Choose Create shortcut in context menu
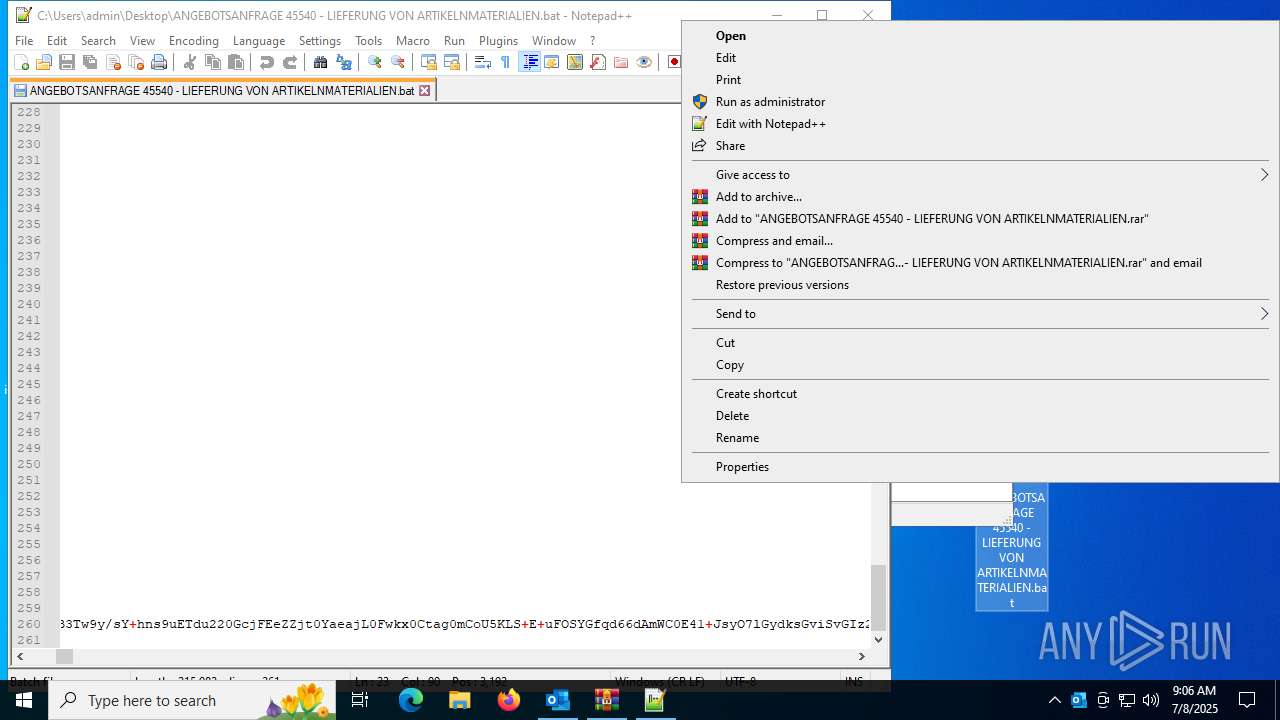 tap(756, 394)
